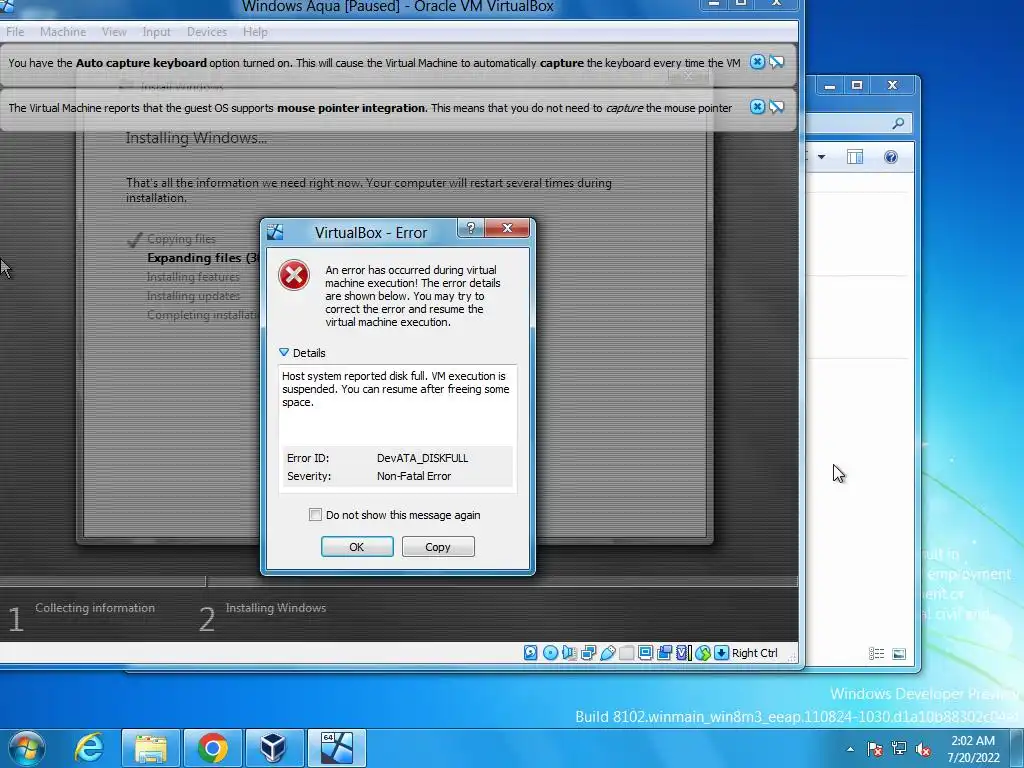Dismiss the mouse pointer integration notification

[757, 107]
